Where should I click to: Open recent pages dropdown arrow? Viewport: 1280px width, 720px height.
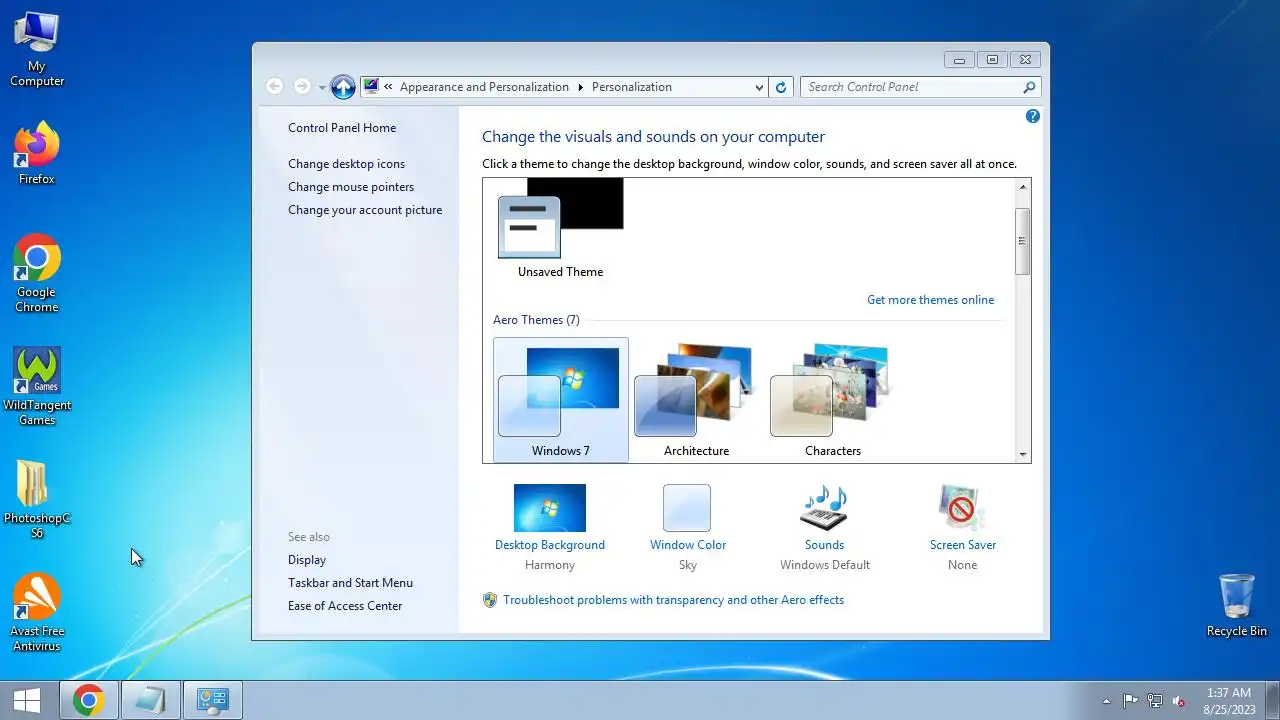tap(322, 88)
